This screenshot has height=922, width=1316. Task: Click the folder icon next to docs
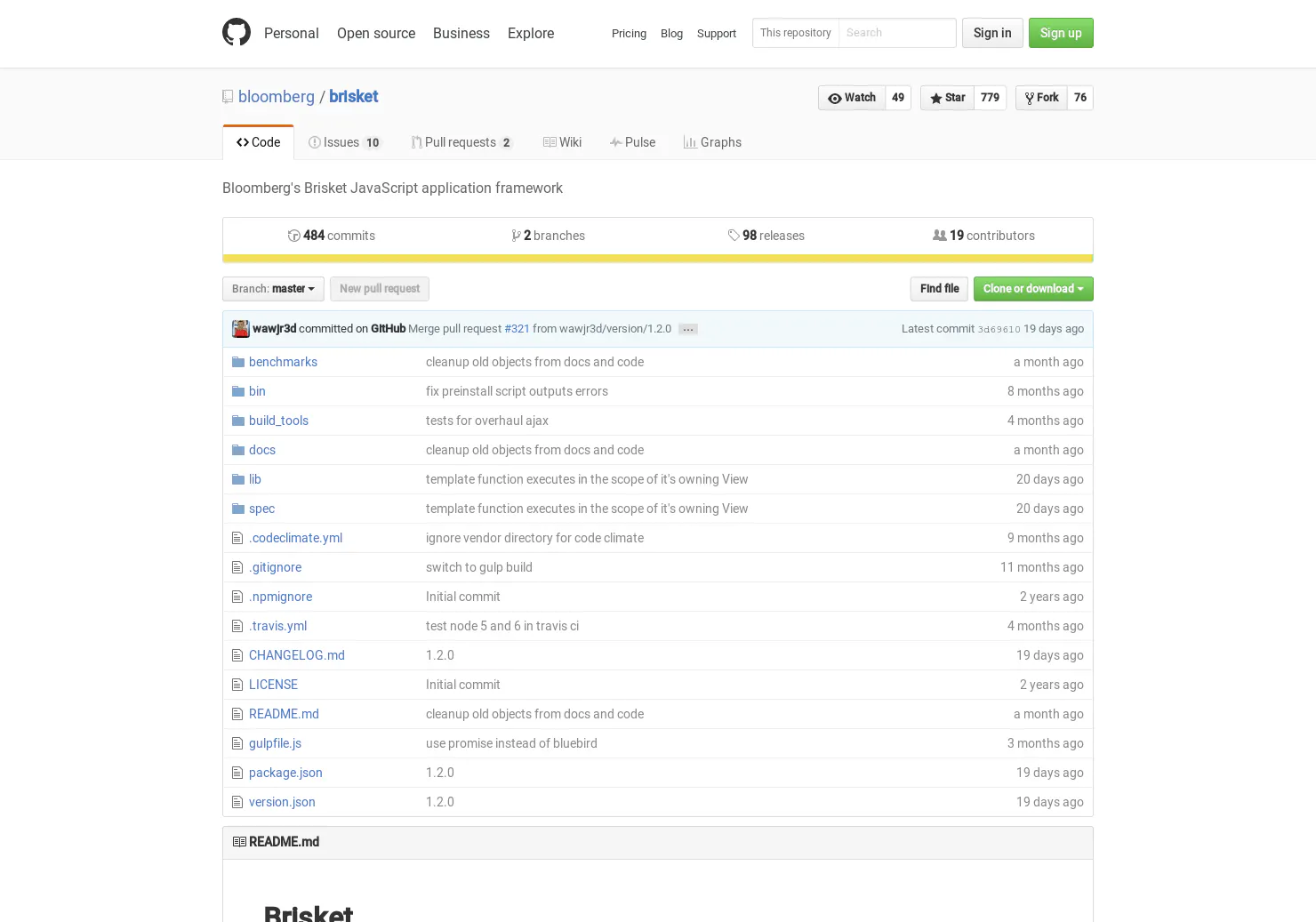coord(237,450)
